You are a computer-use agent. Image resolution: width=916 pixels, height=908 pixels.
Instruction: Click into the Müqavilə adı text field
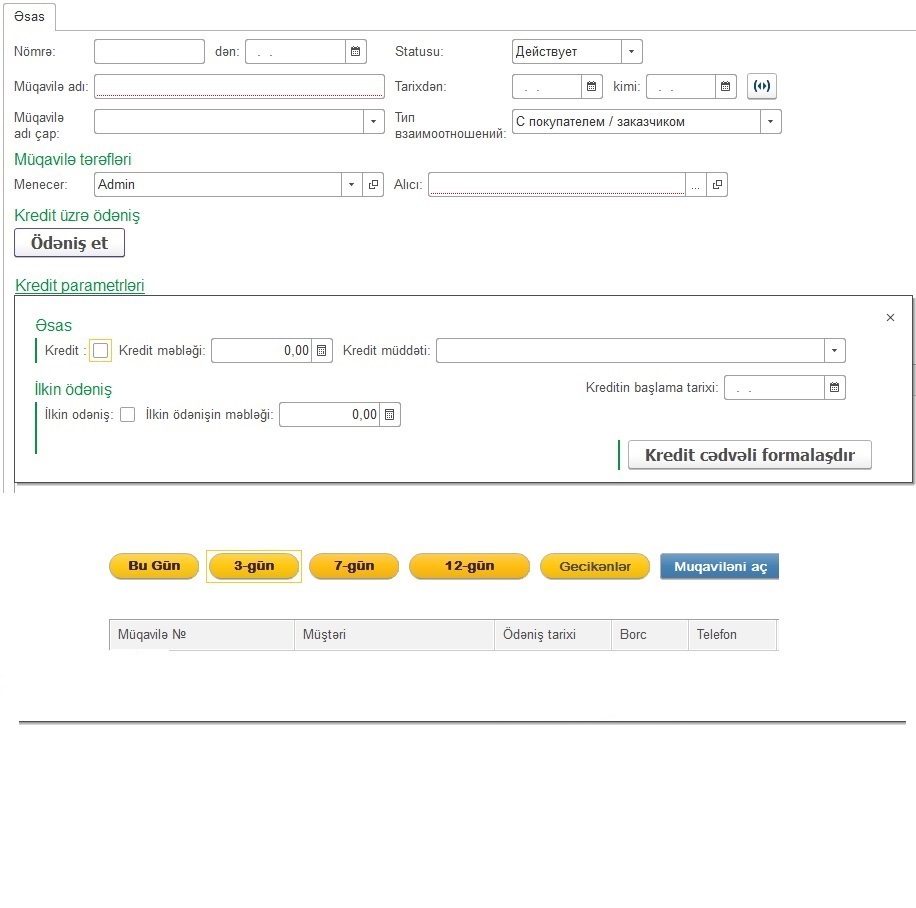point(239,86)
